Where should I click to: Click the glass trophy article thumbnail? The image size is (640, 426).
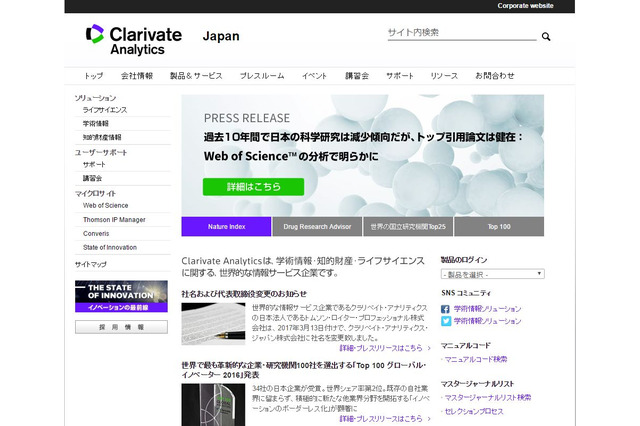coord(213,405)
